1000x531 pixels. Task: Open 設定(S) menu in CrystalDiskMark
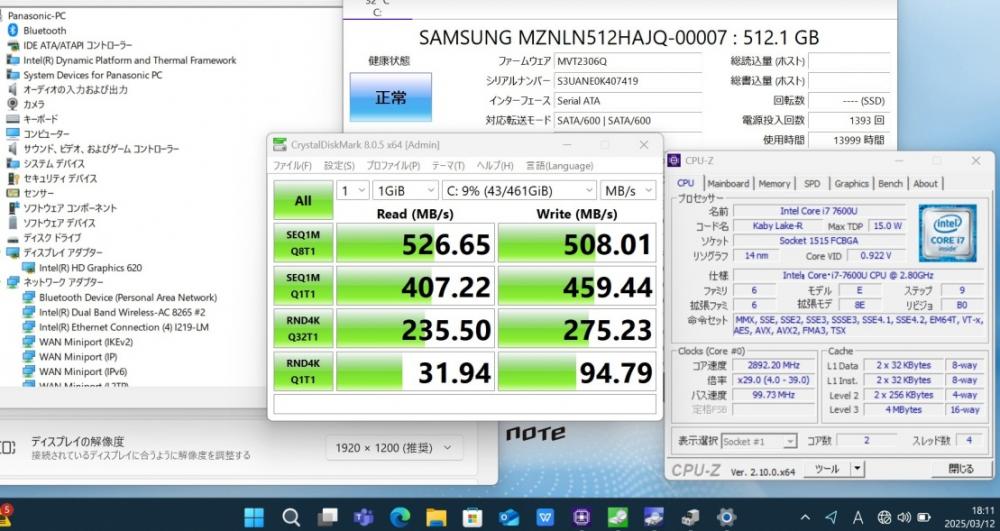tap(339, 166)
